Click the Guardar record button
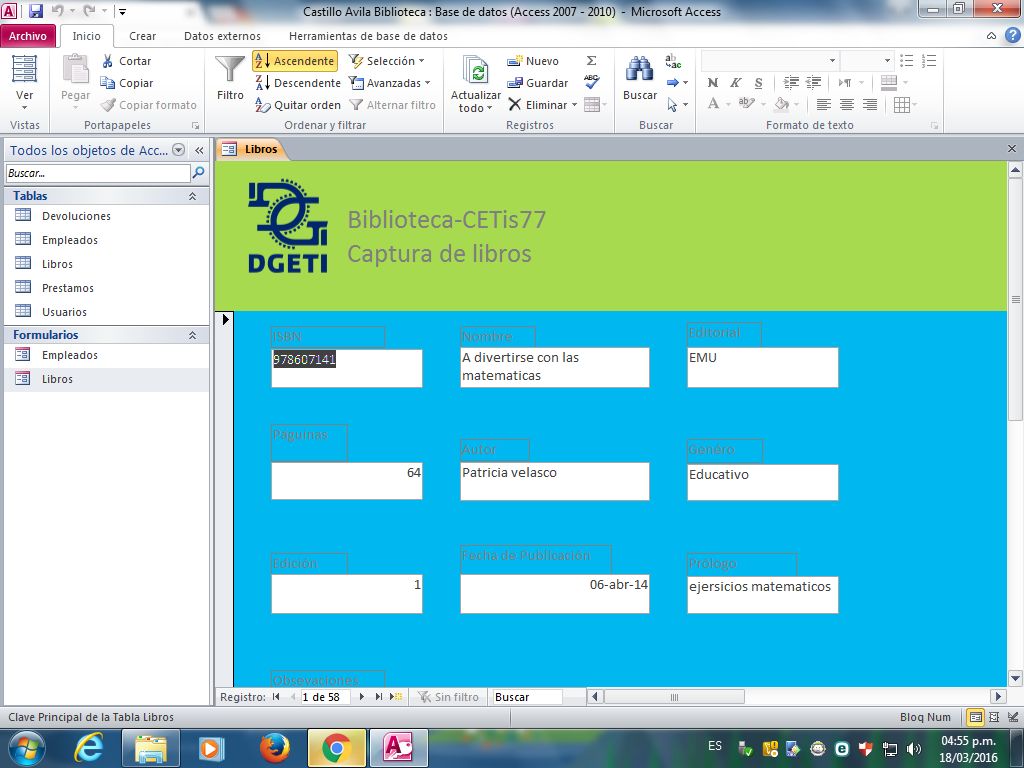1024x768 pixels. pyautogui.click(x=538, y=83)
